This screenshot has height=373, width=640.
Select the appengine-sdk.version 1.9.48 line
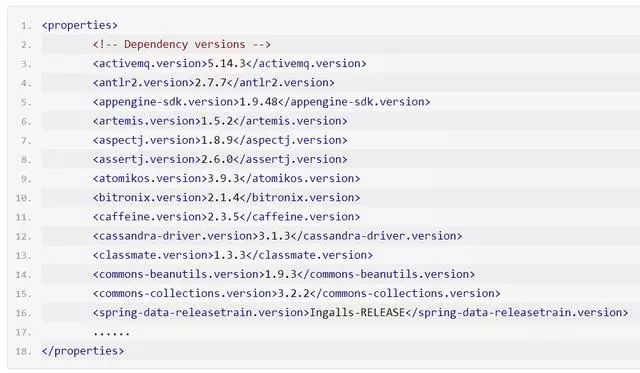[x=261, y=102]
